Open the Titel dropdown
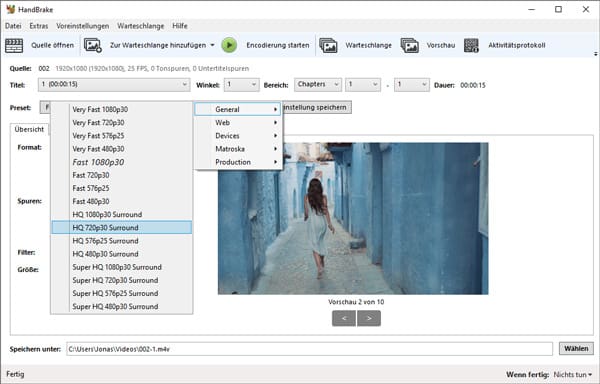Screen dimensions: 600x384 coord(114,85)
